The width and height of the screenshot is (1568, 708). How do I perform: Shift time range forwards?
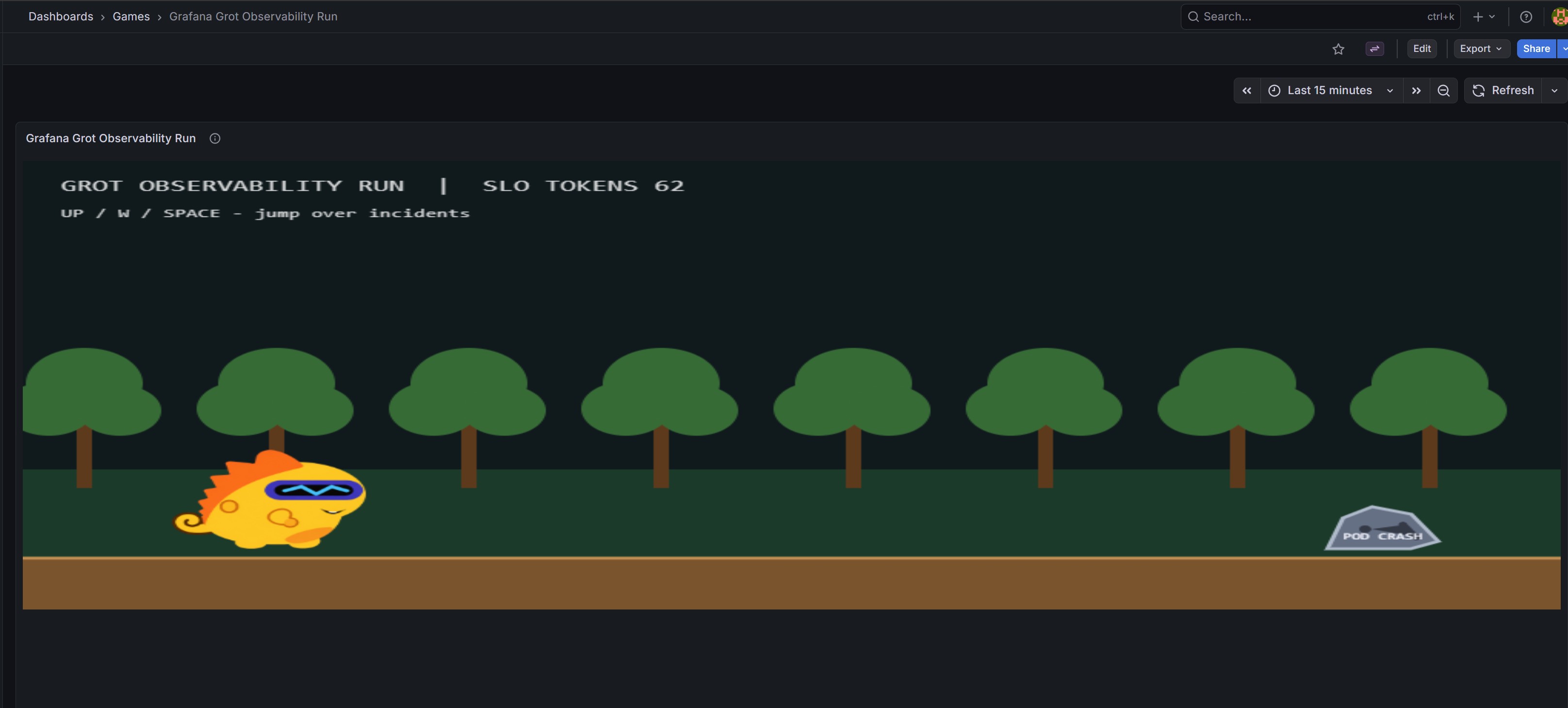click(1416, 91)
